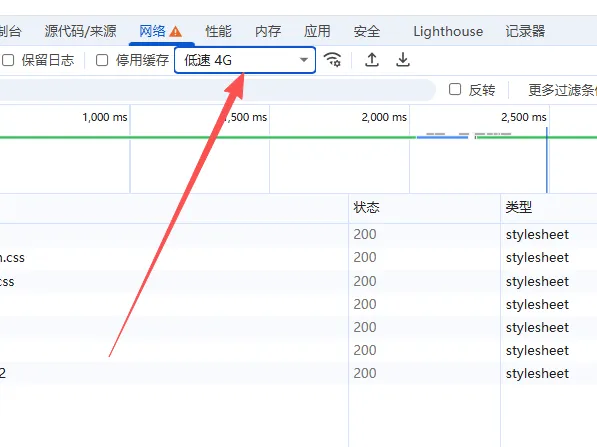597x447 pixels.
Task: Click the export HAR download icon
Action: 403,60
